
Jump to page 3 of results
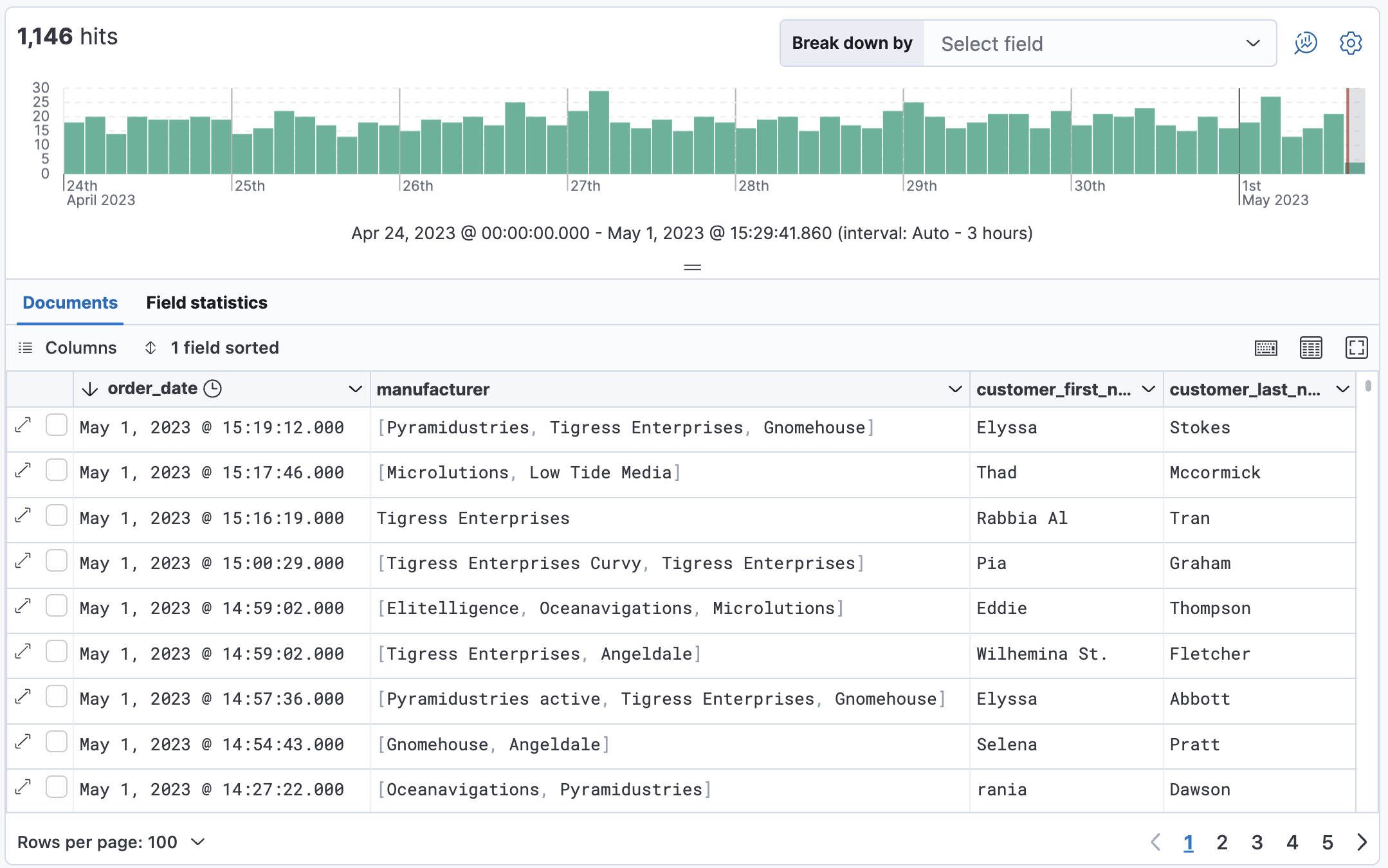click(1257, 842)
